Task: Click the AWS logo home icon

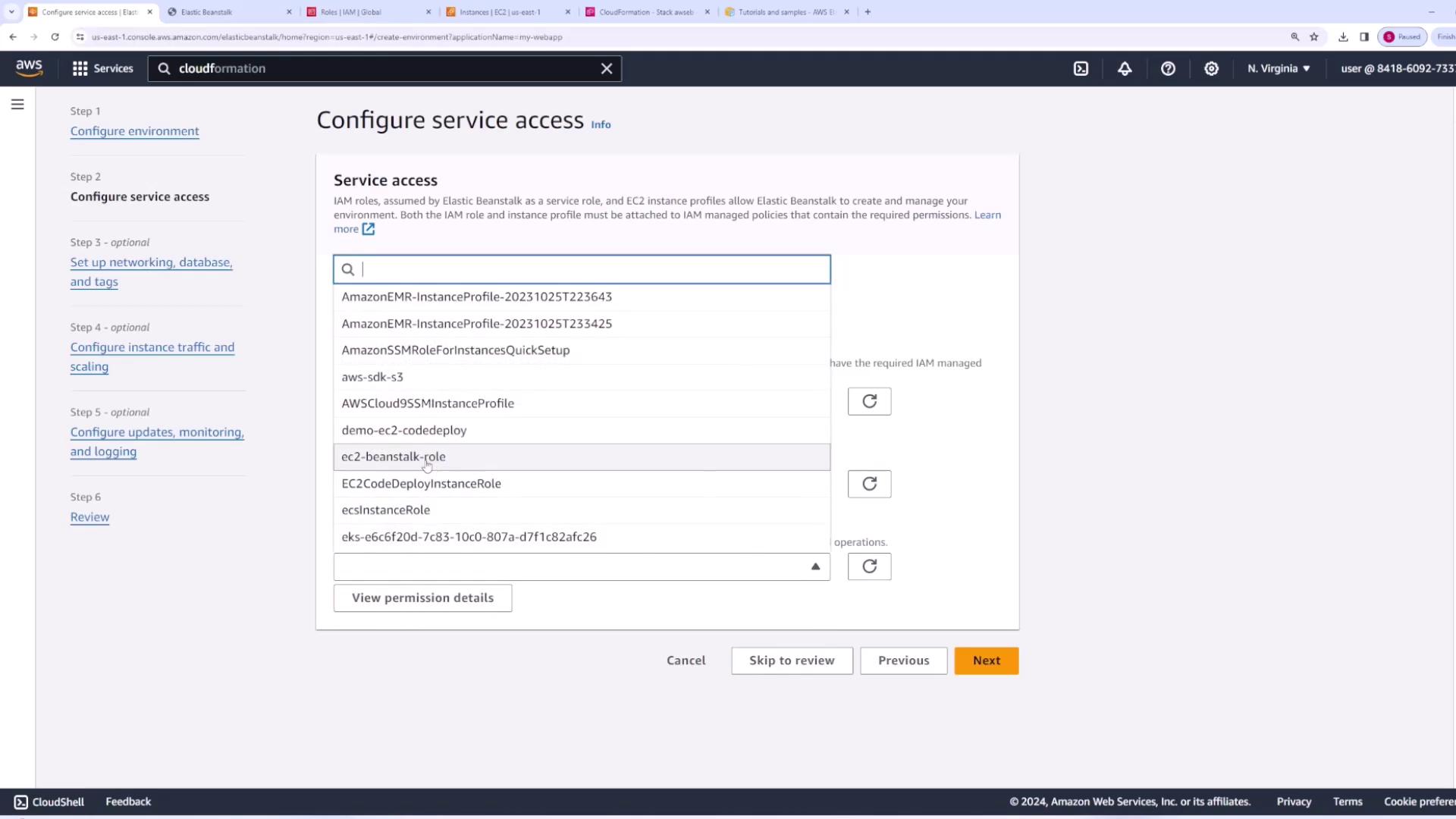Action: coord(29,68)
